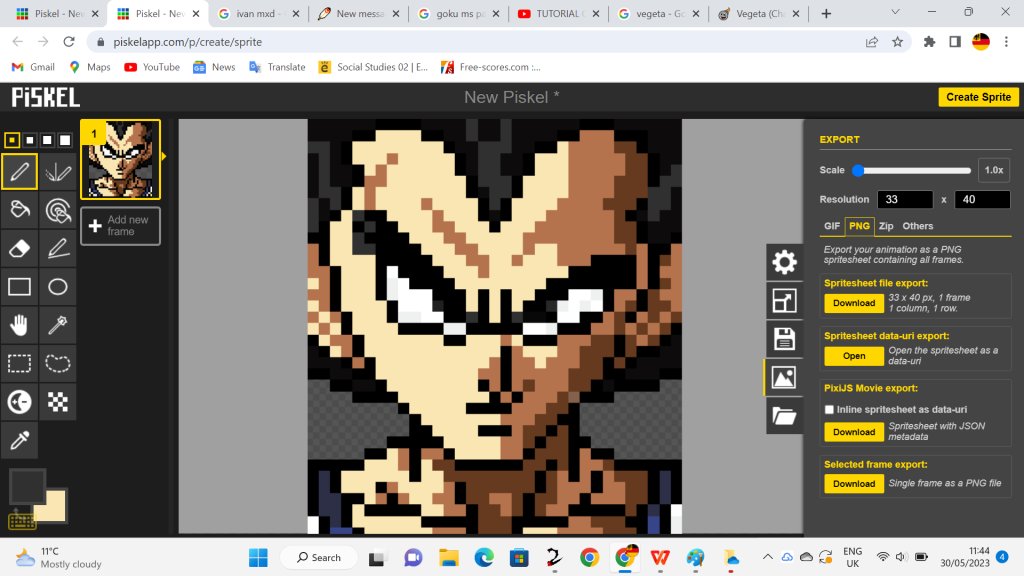Open the Save floppy disk panel
1024x576 pixels.
(784, 340)
